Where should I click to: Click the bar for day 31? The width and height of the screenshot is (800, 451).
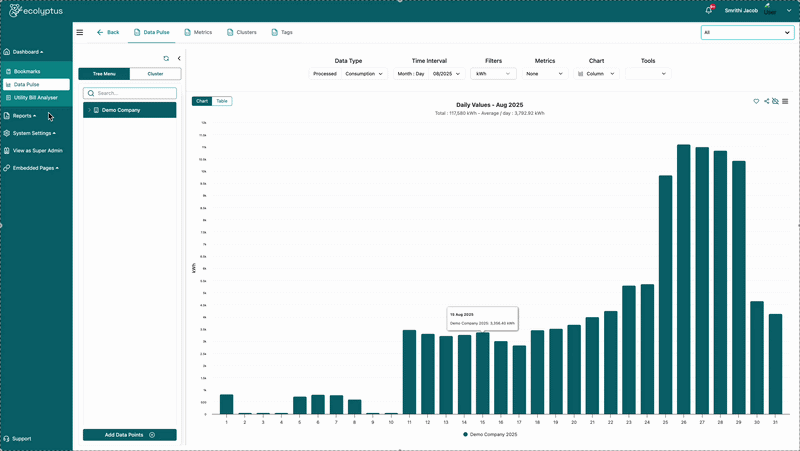point(776,364)
